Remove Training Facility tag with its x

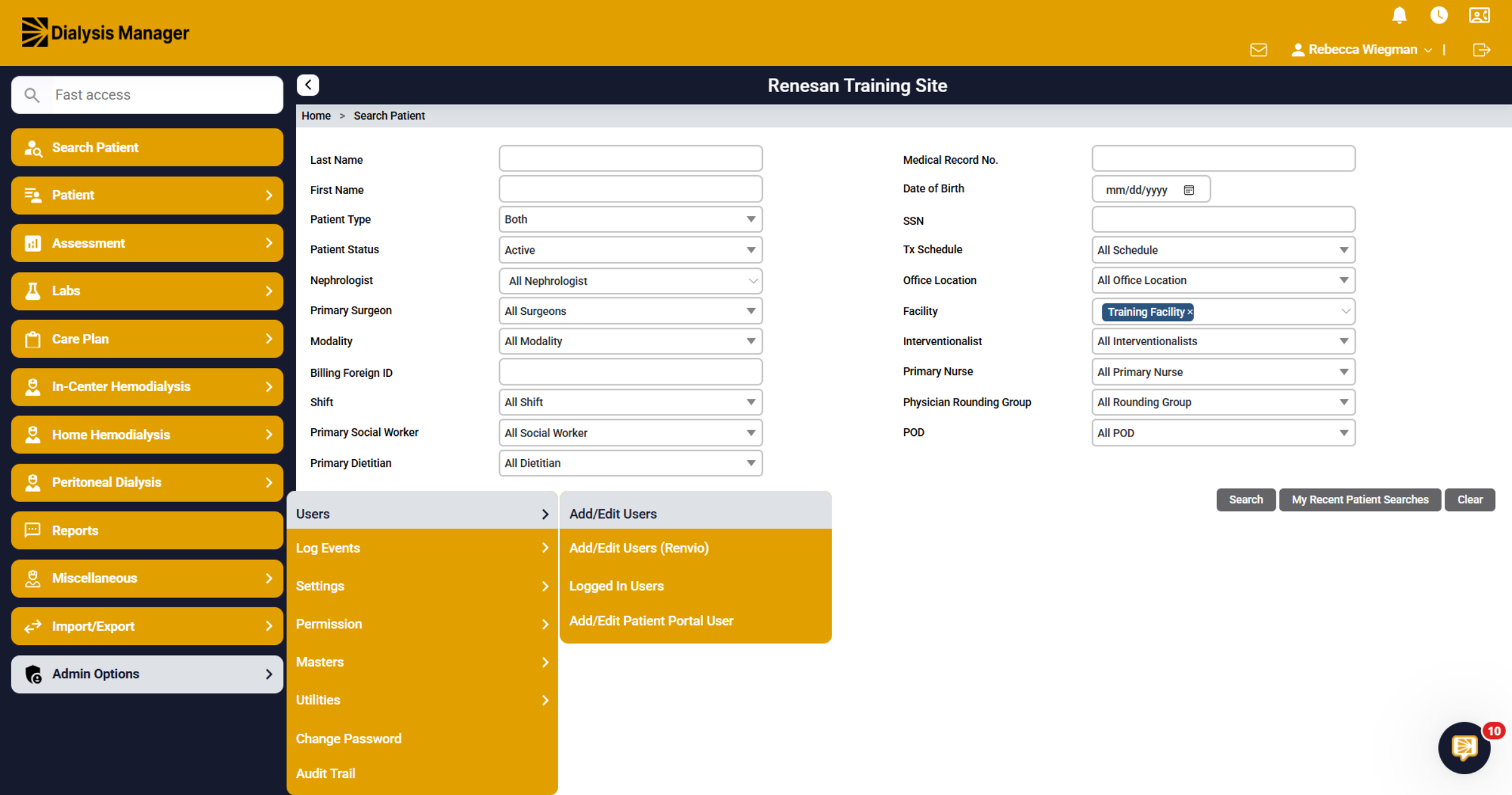pyautogui.click(x=1189, y=312)
